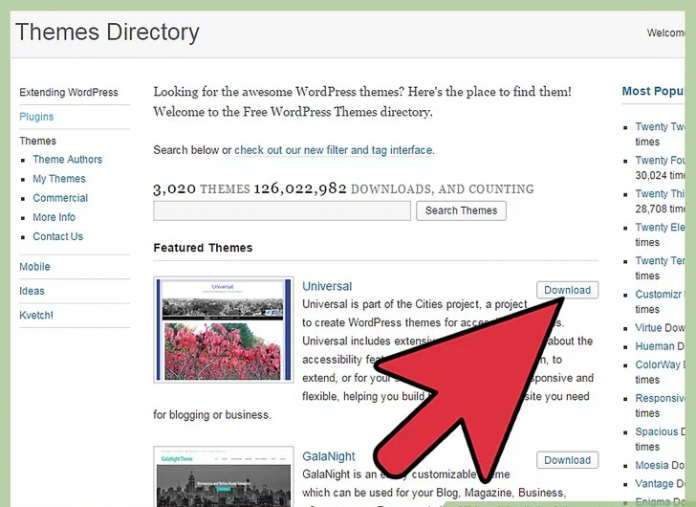This screenshot has width=696, height=507.
Task: Open the Plugins link in sidebar
Action: click(x=36, y=117)
